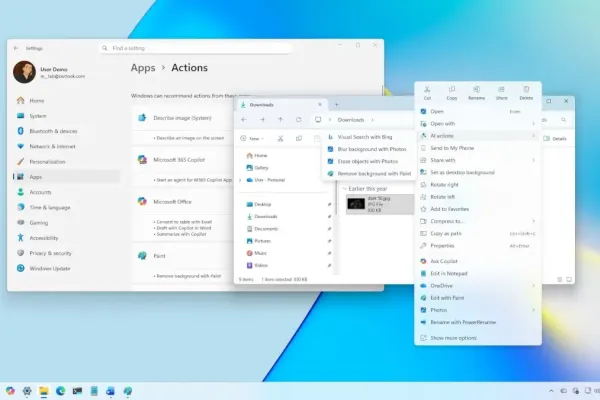The width and height of the screenshot is (600, 400).
Task: Click the Settings back arrow
Action: tap(16, 48)
